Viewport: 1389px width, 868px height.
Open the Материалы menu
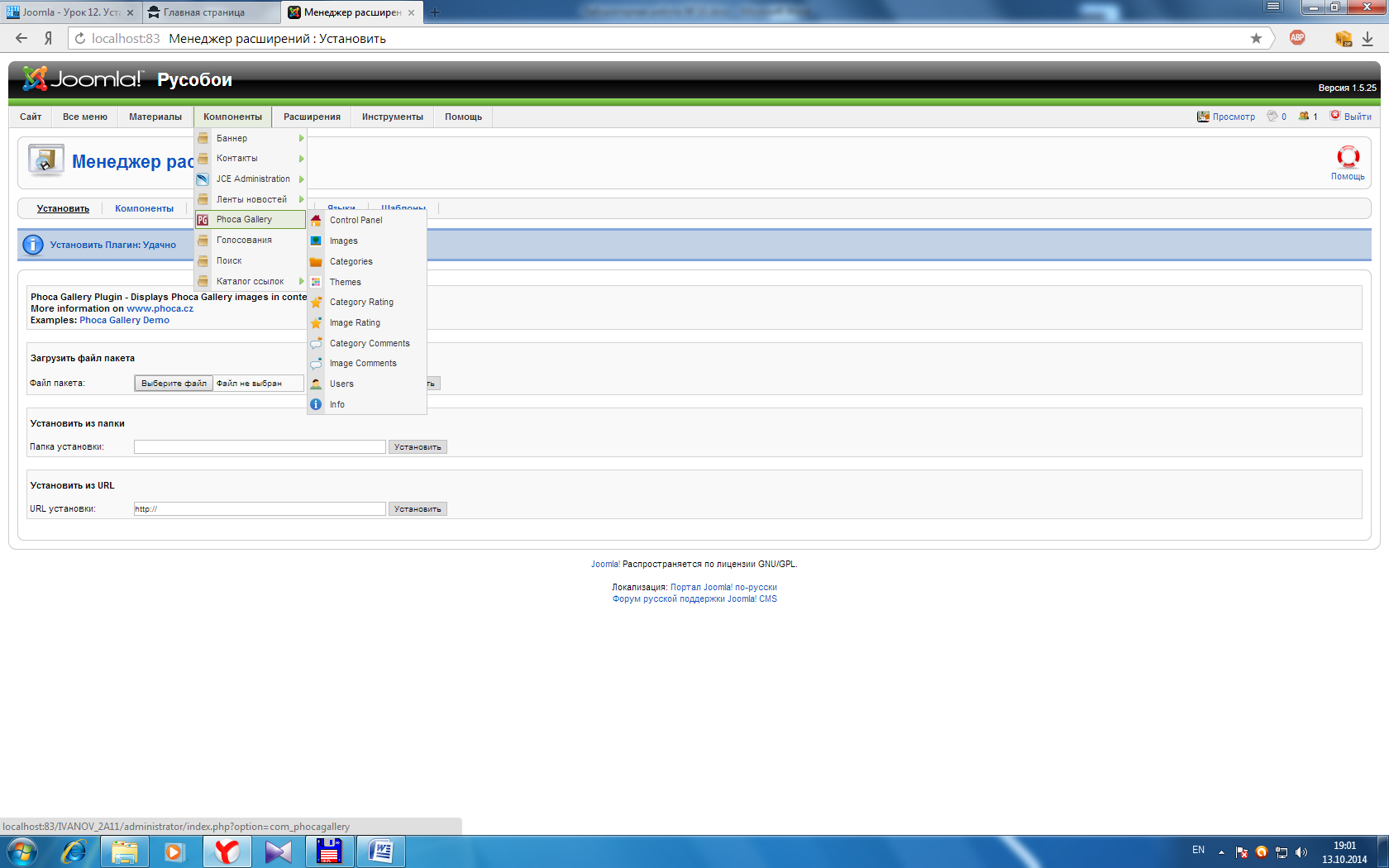[155, 117]
